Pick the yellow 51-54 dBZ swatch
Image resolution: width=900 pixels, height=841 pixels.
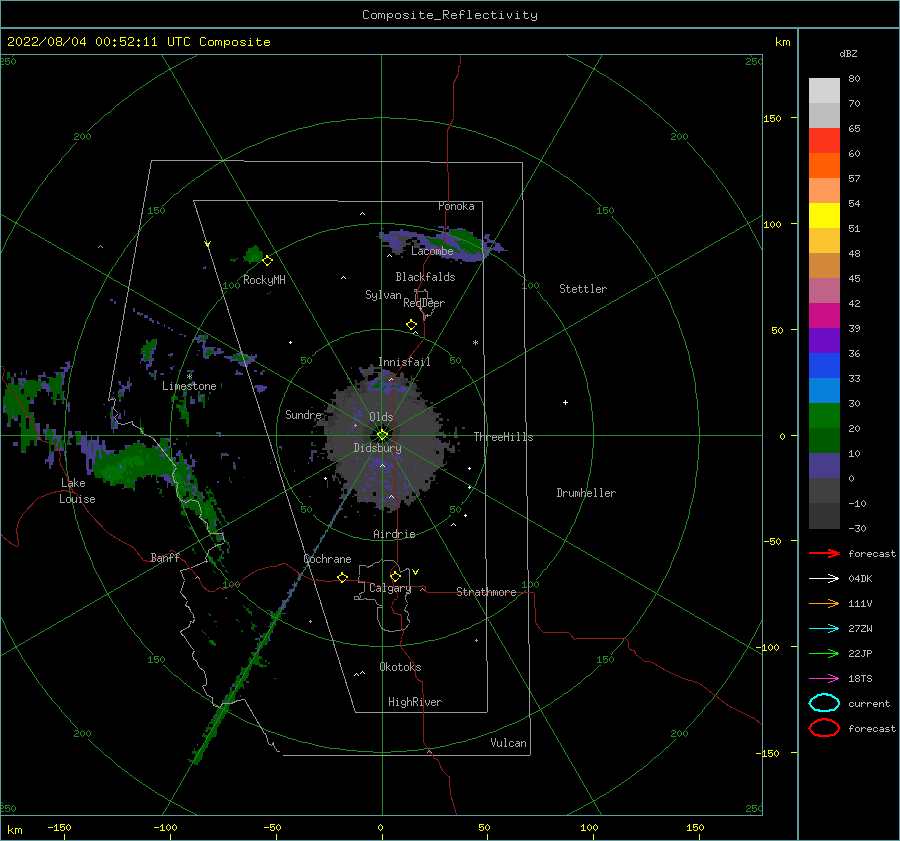[824, 216]
